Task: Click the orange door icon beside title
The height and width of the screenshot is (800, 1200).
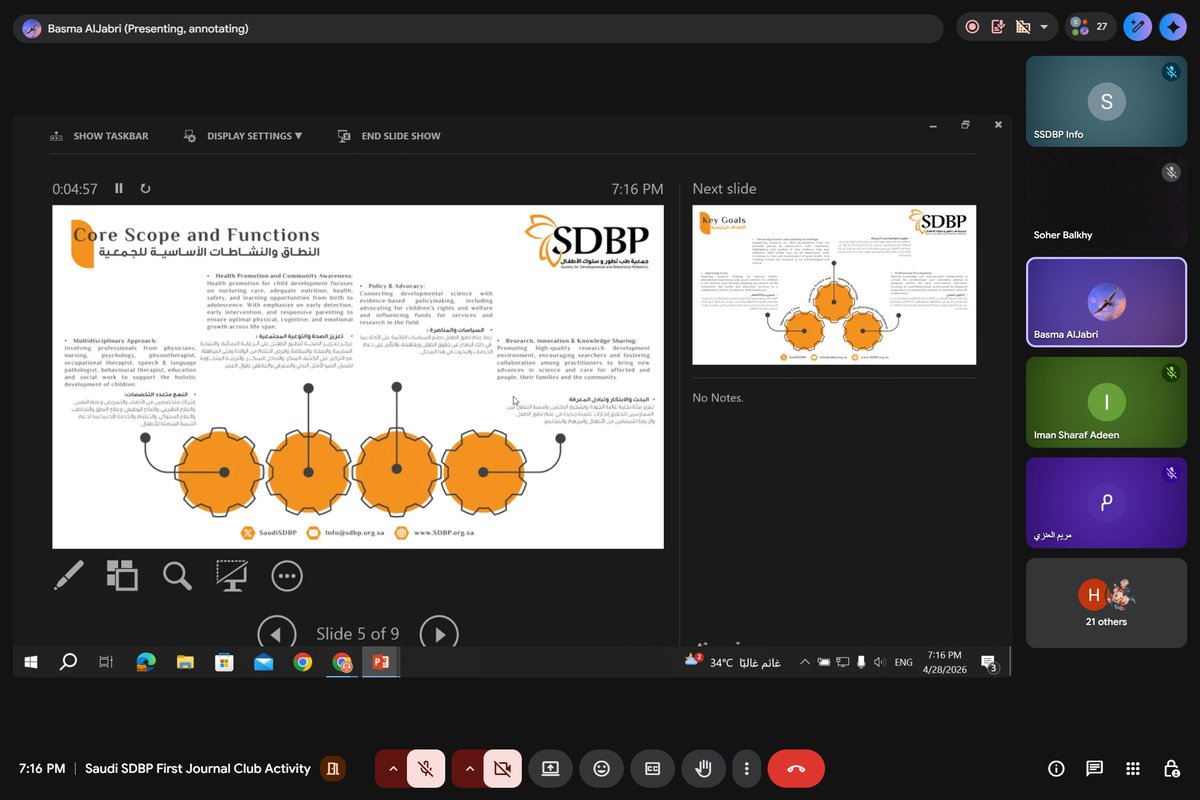Action: tap(334, 768)
